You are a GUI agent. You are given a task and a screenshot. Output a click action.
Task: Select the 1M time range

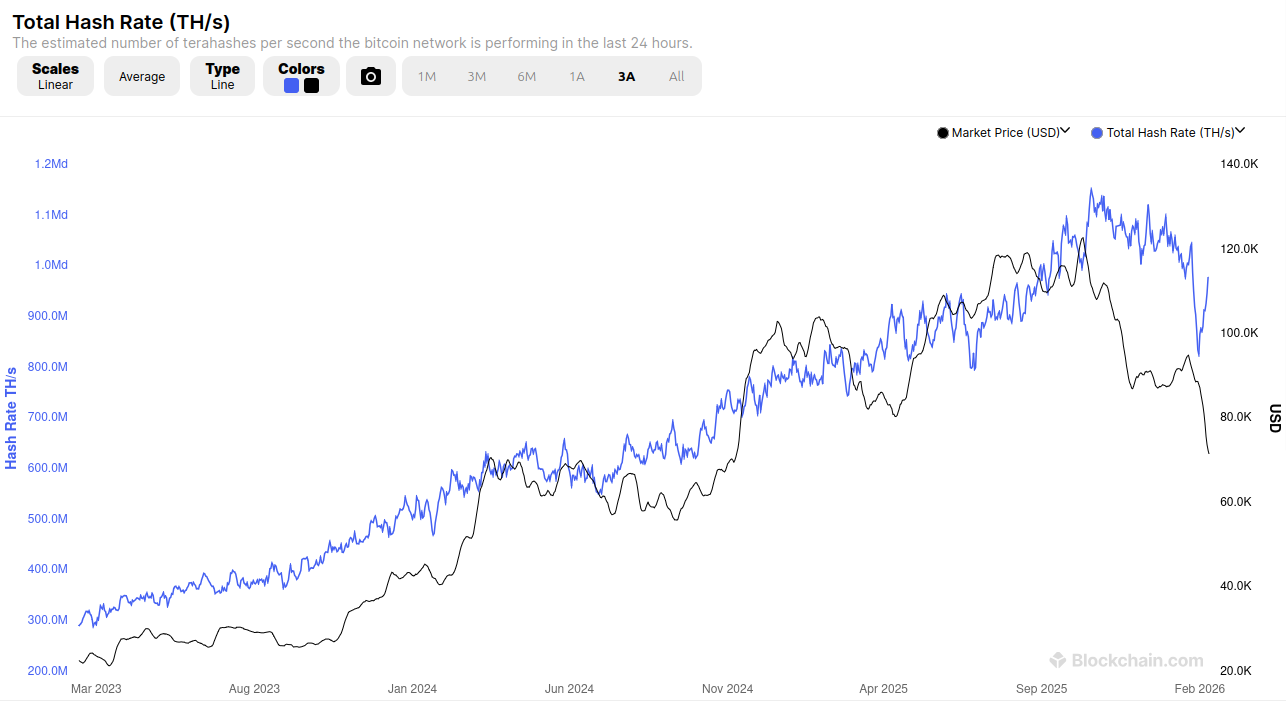pyautogui.click(x=427, y=77)
